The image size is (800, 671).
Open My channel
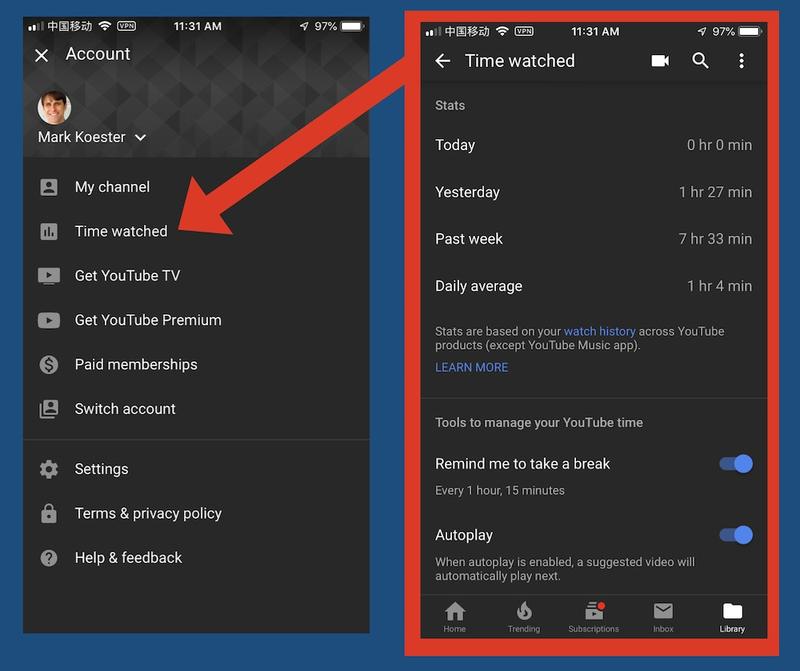(x=112, y=187)
